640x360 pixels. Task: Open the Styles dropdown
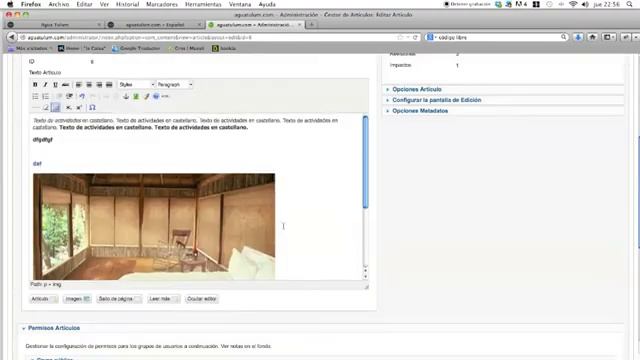point(136,84)
